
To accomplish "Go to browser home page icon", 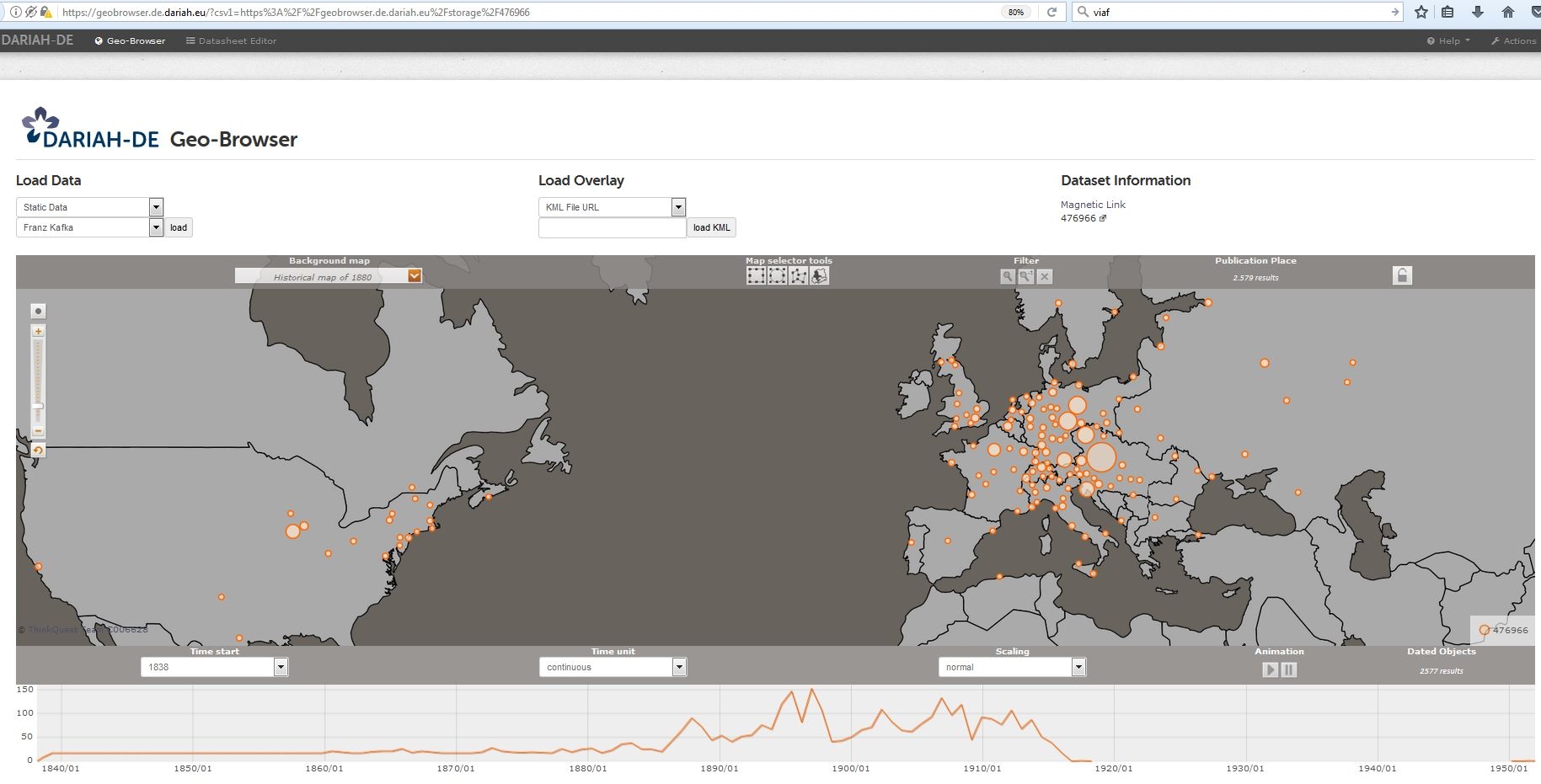I will coord(1508,12).
